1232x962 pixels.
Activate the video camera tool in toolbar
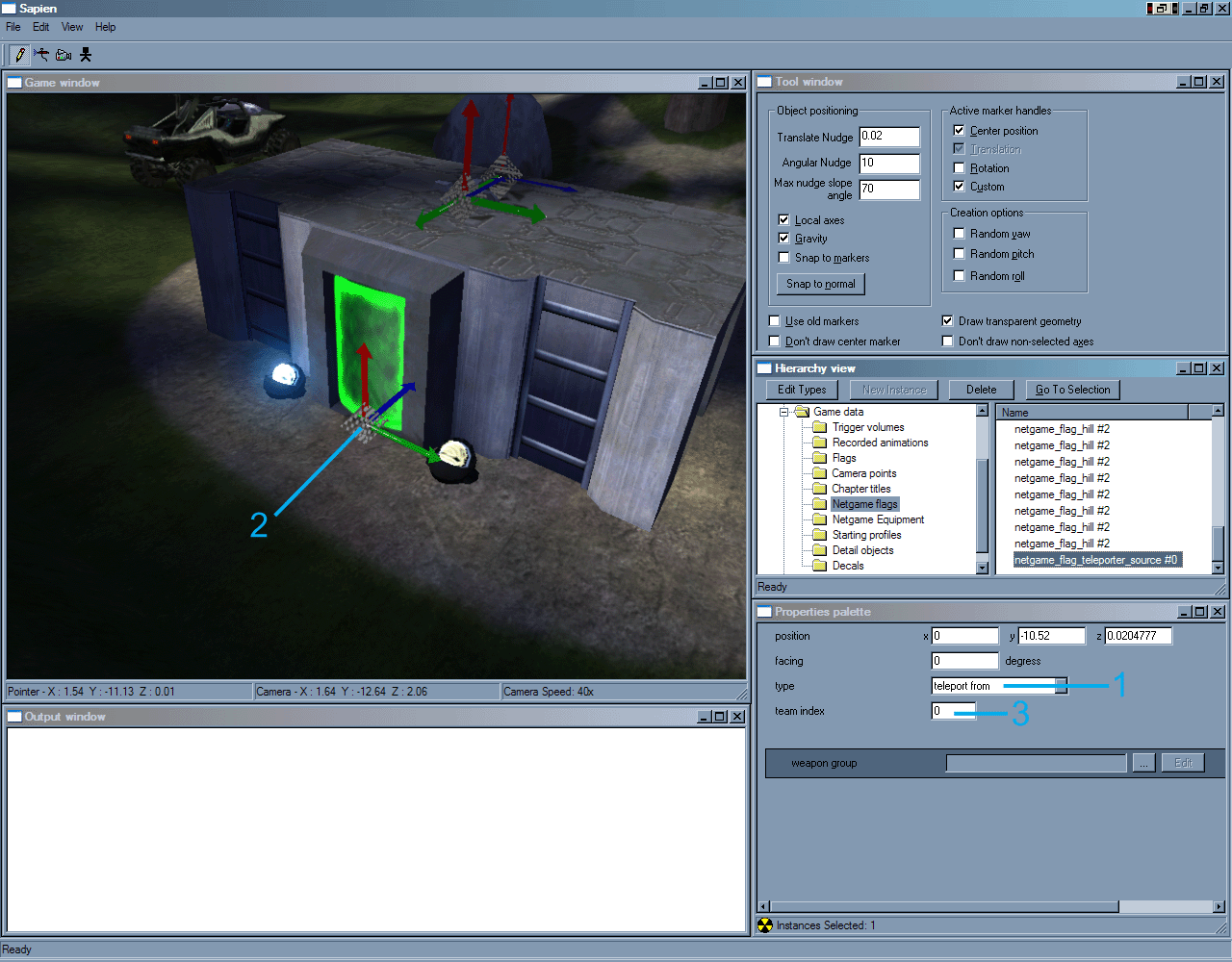point(64,55)
